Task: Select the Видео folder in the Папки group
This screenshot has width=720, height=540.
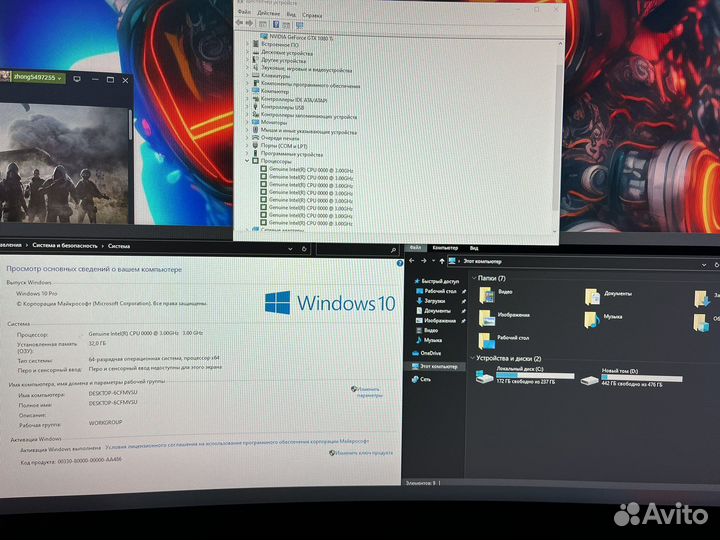Action: click(496, 295)
